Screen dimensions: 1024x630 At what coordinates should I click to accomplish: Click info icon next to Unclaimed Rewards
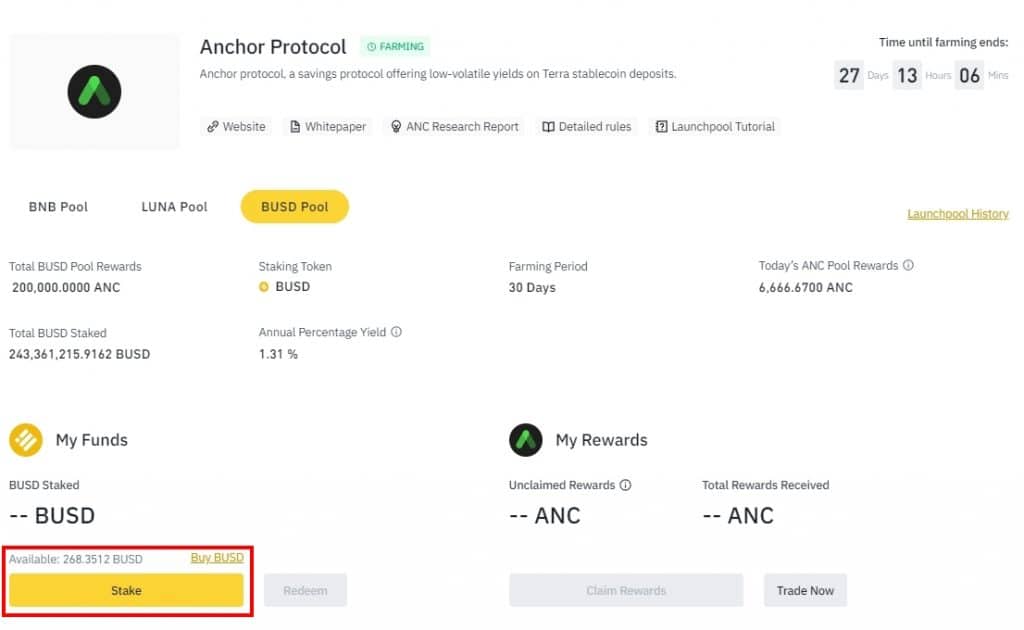pyautogui.click(x=626, y=485)
